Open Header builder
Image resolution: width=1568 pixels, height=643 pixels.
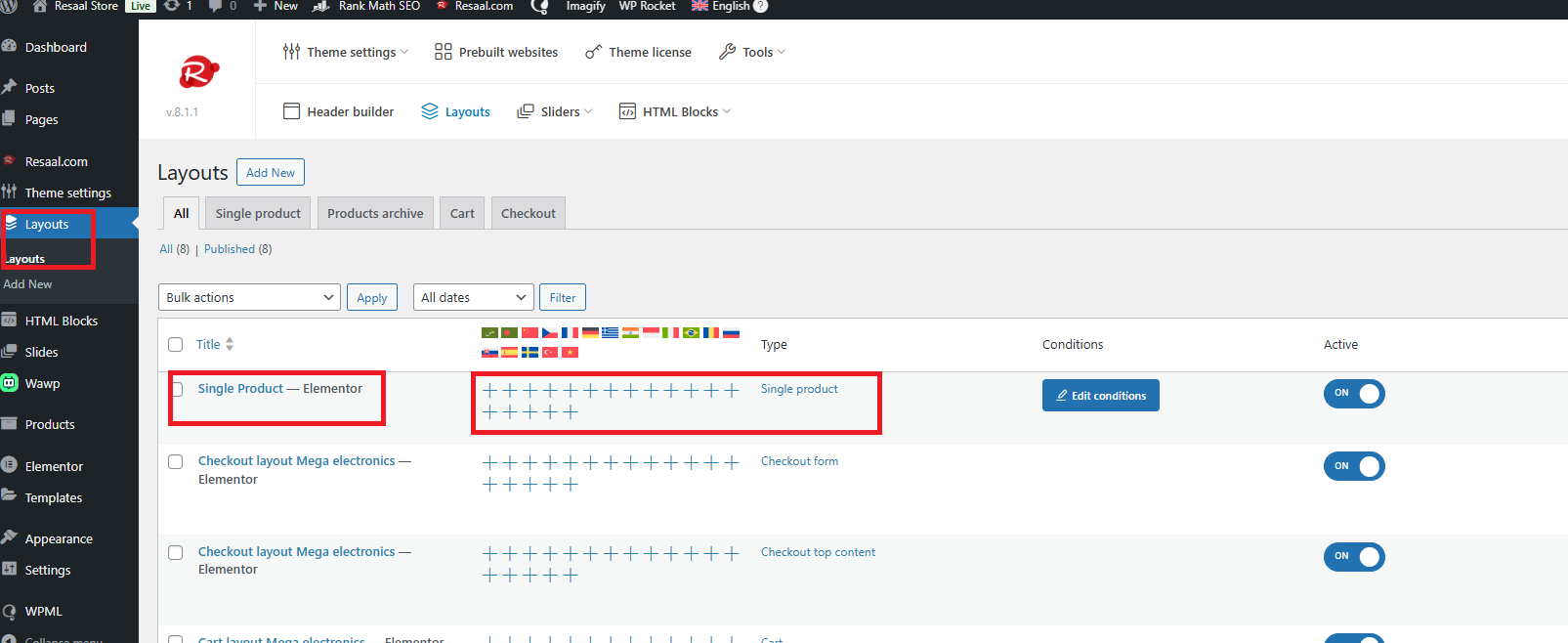click(338, 111)
